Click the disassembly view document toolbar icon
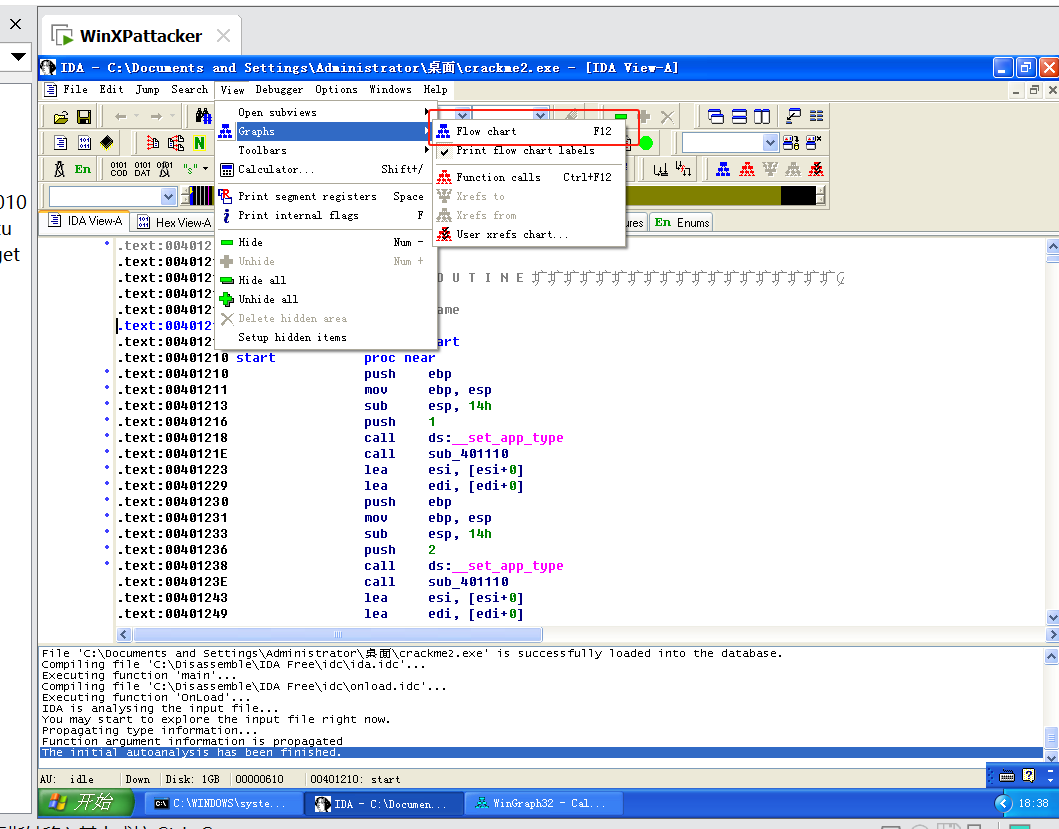Viewport: 1059px width, 829px height. [60, 143]
